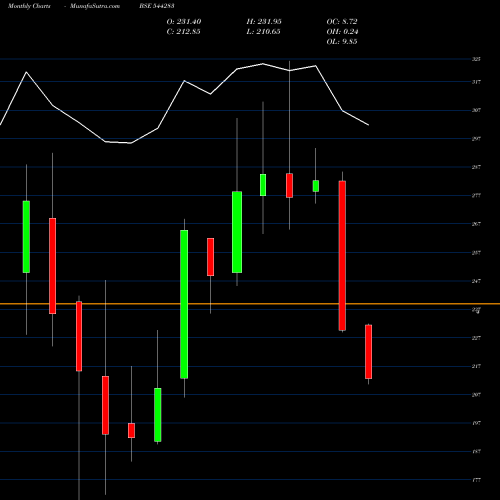Click the 287 price axis label
The height and width of the screenshot is (500, 500).
pos(476,167)
